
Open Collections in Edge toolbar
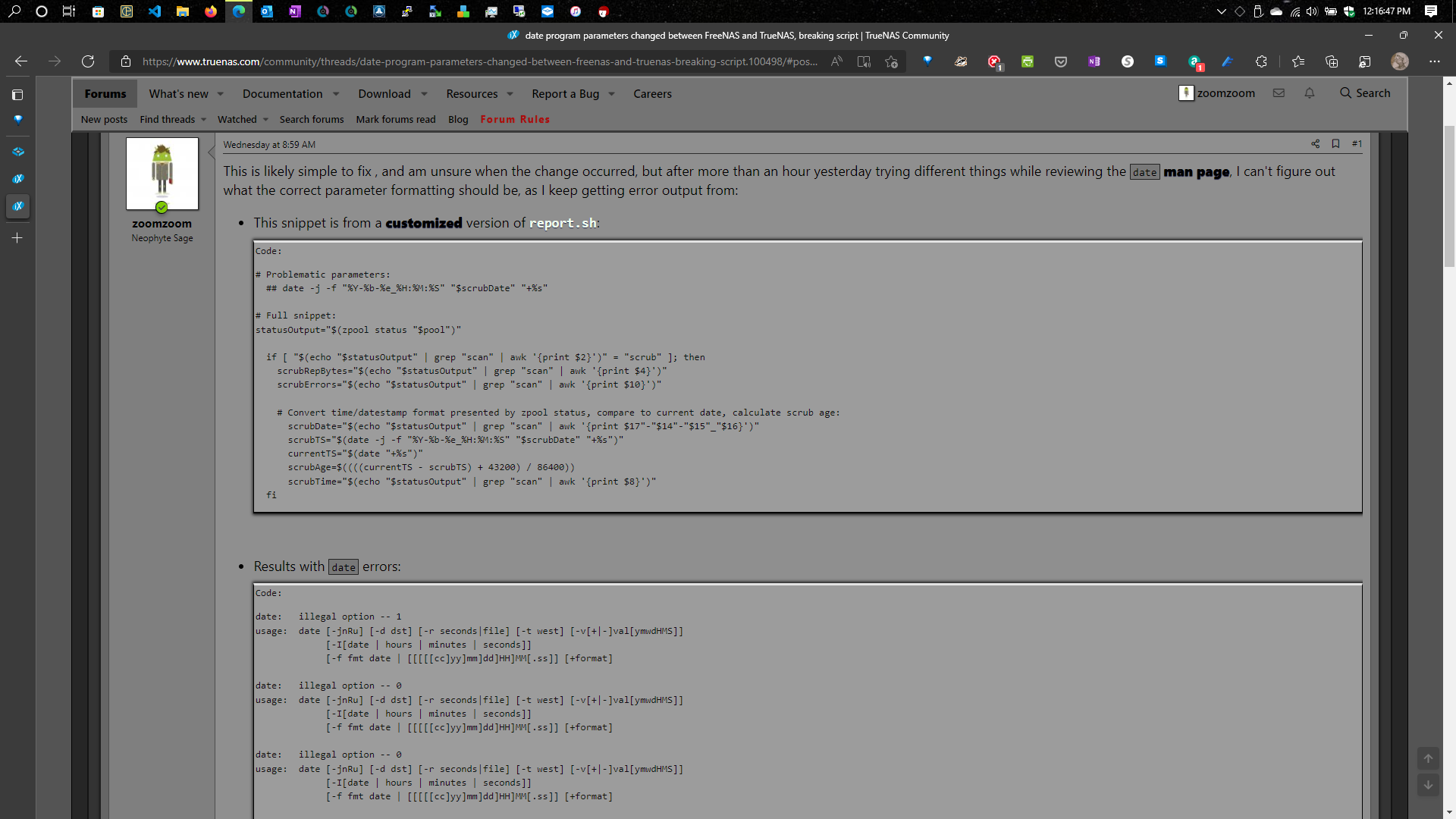pyautogui.click(x=1332, y=61)
